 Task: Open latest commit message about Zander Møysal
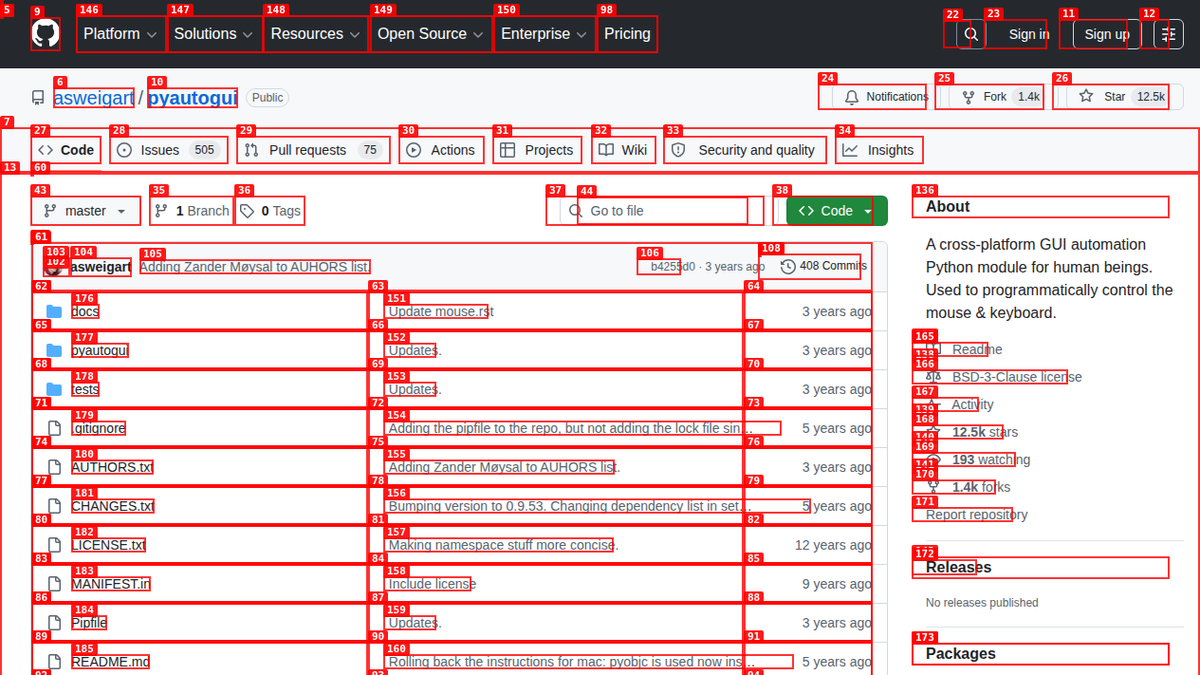point(255,267)
